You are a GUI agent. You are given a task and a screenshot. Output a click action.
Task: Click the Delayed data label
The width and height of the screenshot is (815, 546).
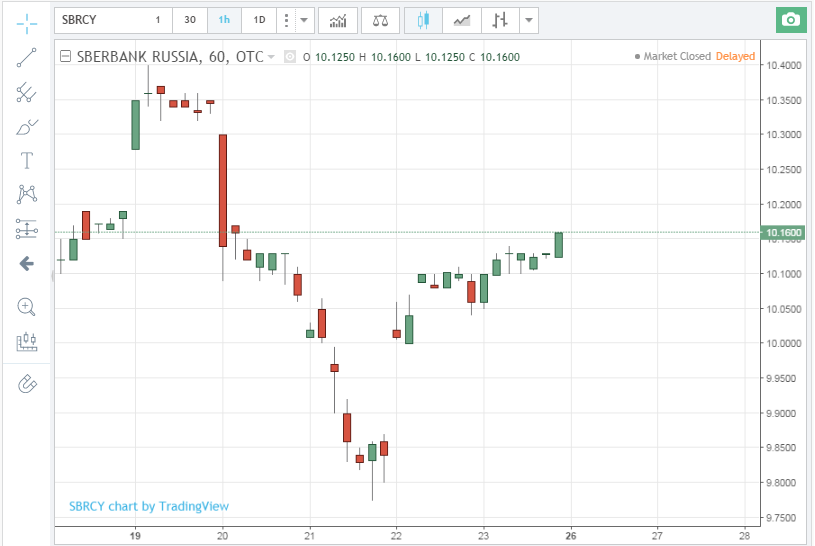tap(735, 56)
